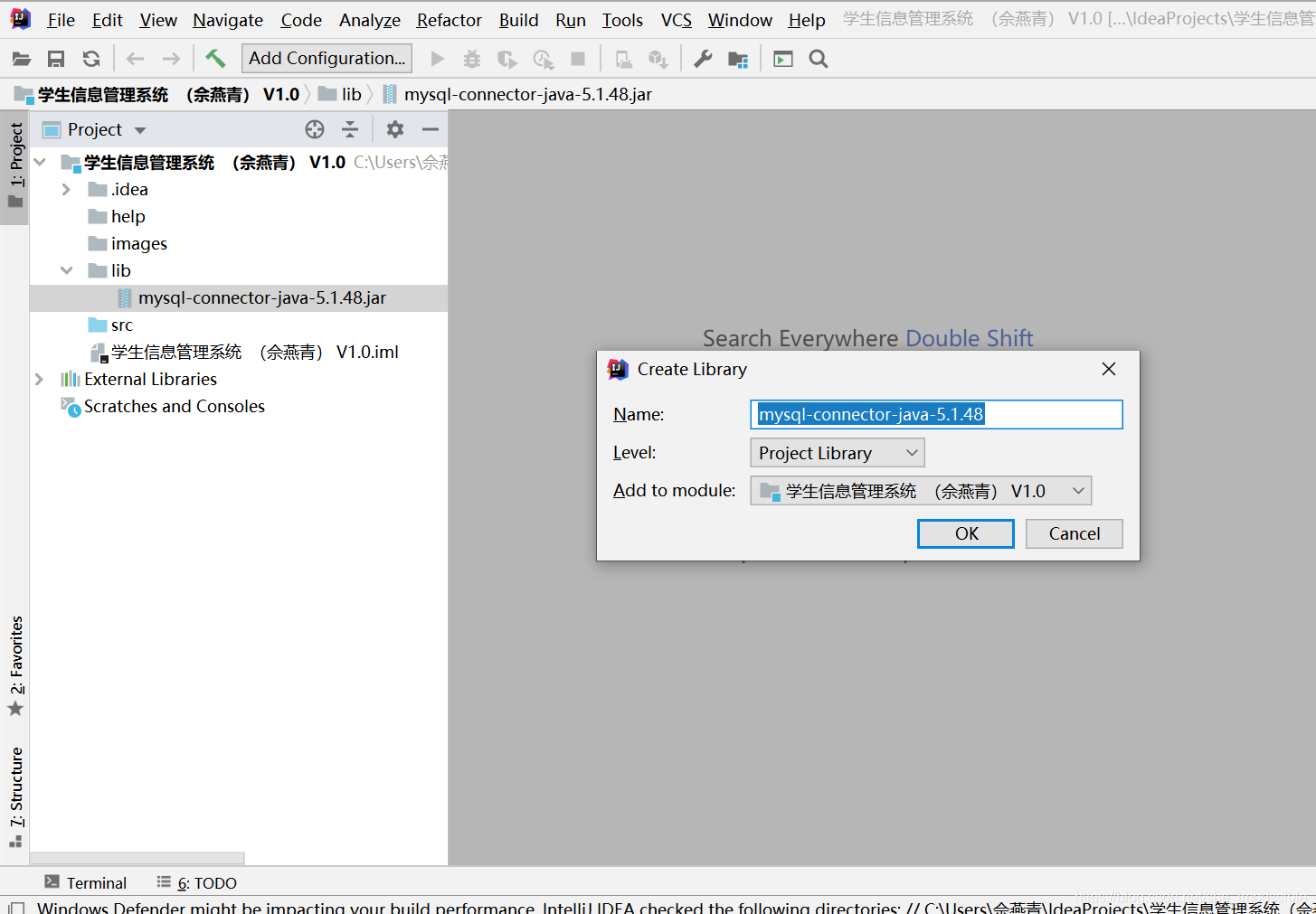Viewport: 1316px width, 914px height.
Task: Collapse the root project node
Action: point(40,163)
